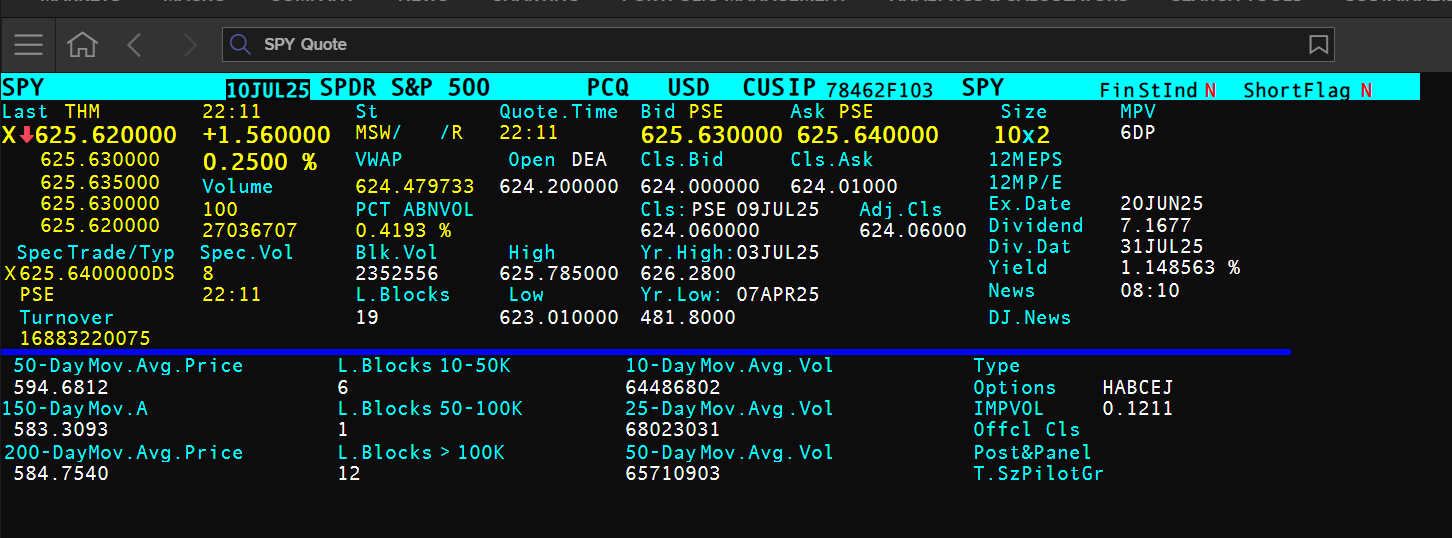Go to the home page icon

[x=82, y=44]
